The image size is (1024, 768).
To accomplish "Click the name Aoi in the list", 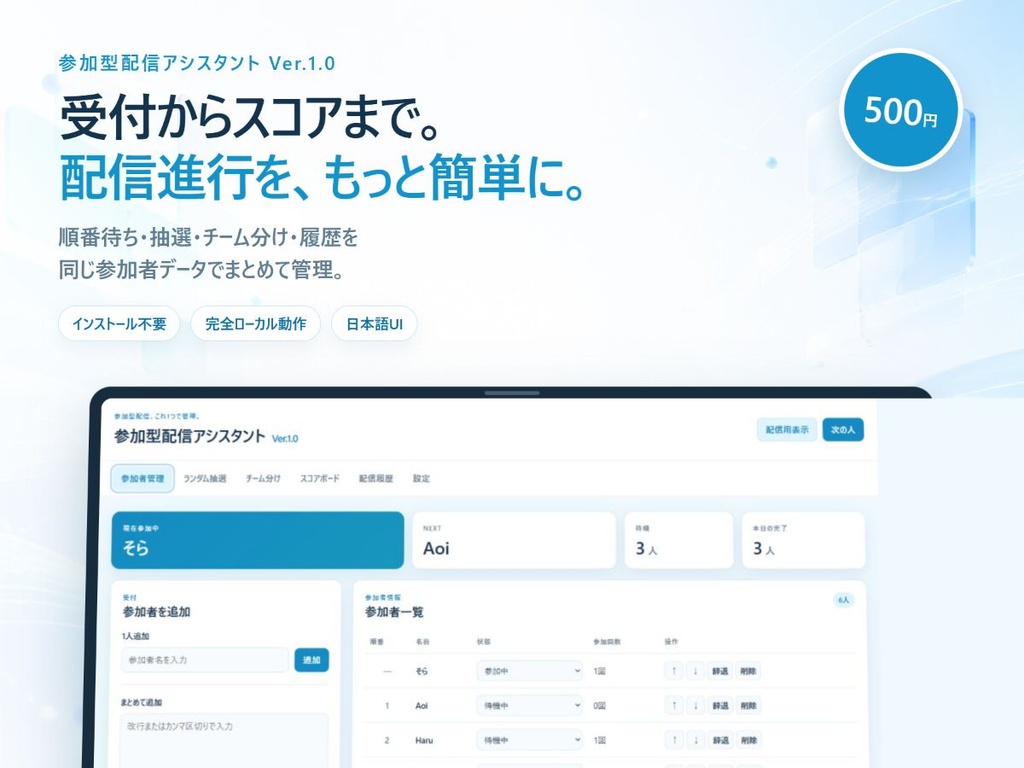I will click(422, 705).
